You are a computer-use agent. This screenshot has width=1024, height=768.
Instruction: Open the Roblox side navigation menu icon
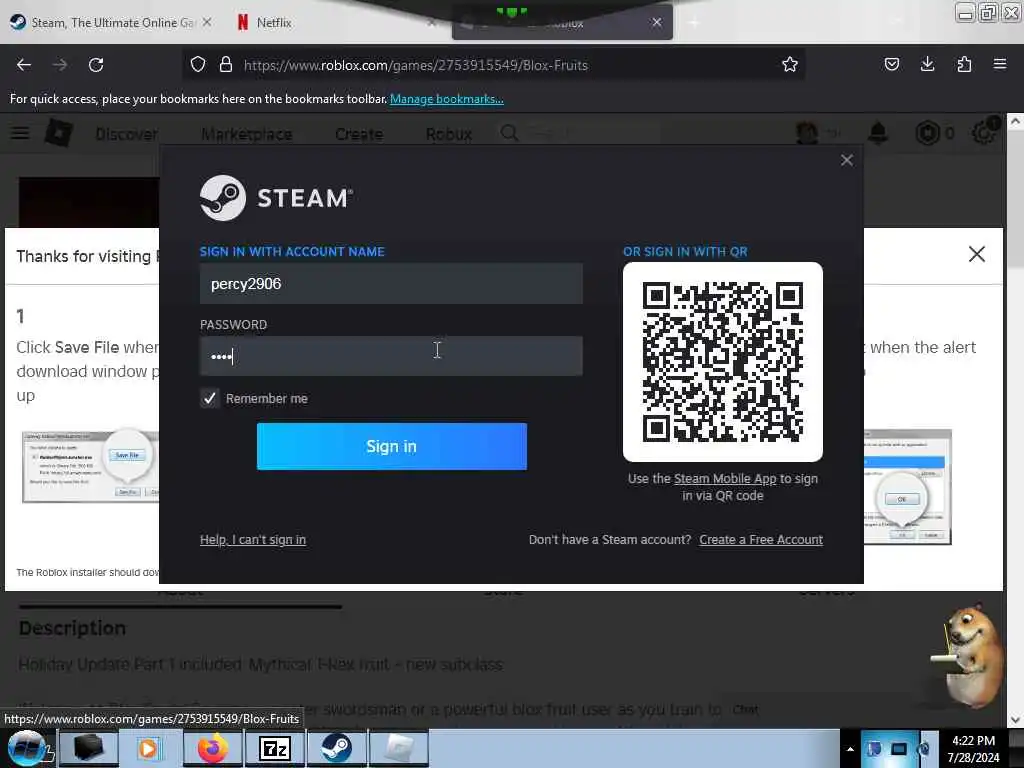(x=20, y=133)
